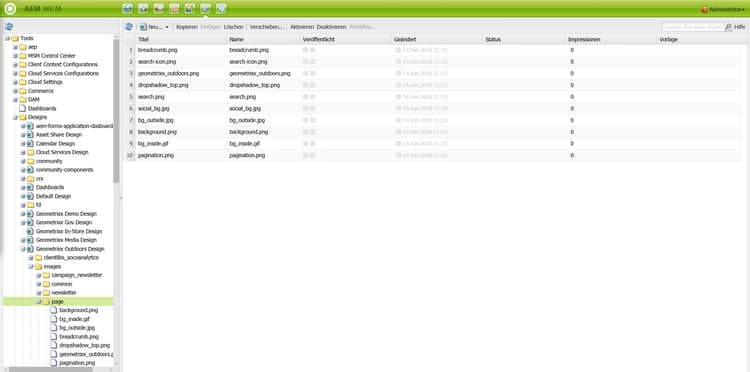
Task: Open the Inbox console icon
Action: 174,8
